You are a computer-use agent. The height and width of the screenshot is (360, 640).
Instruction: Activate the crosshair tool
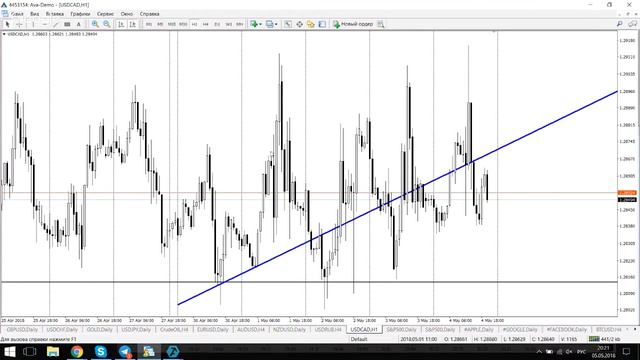coord(19,24)
